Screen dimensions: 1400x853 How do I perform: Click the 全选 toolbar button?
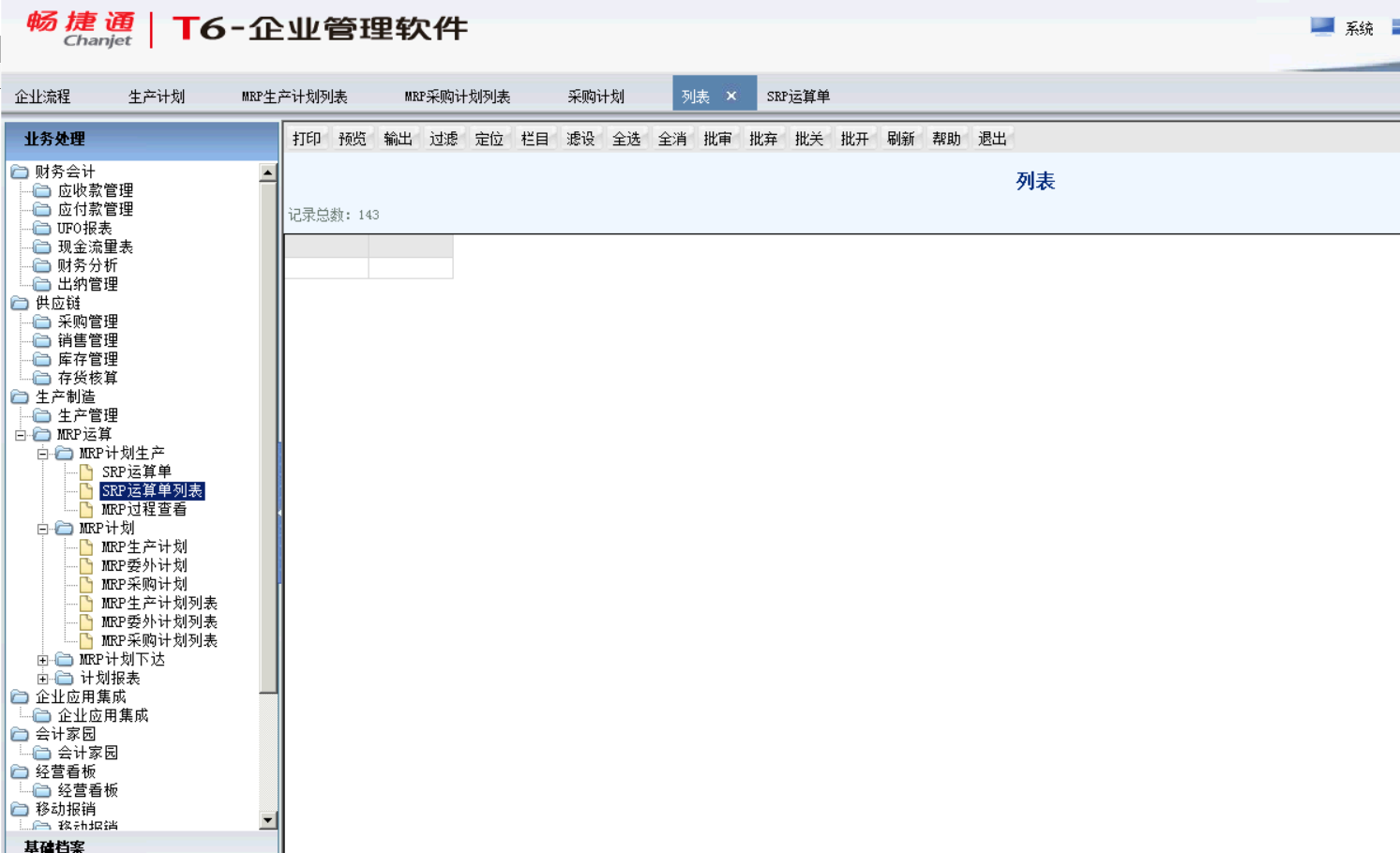pyautogui.click(x=626, y=139)
